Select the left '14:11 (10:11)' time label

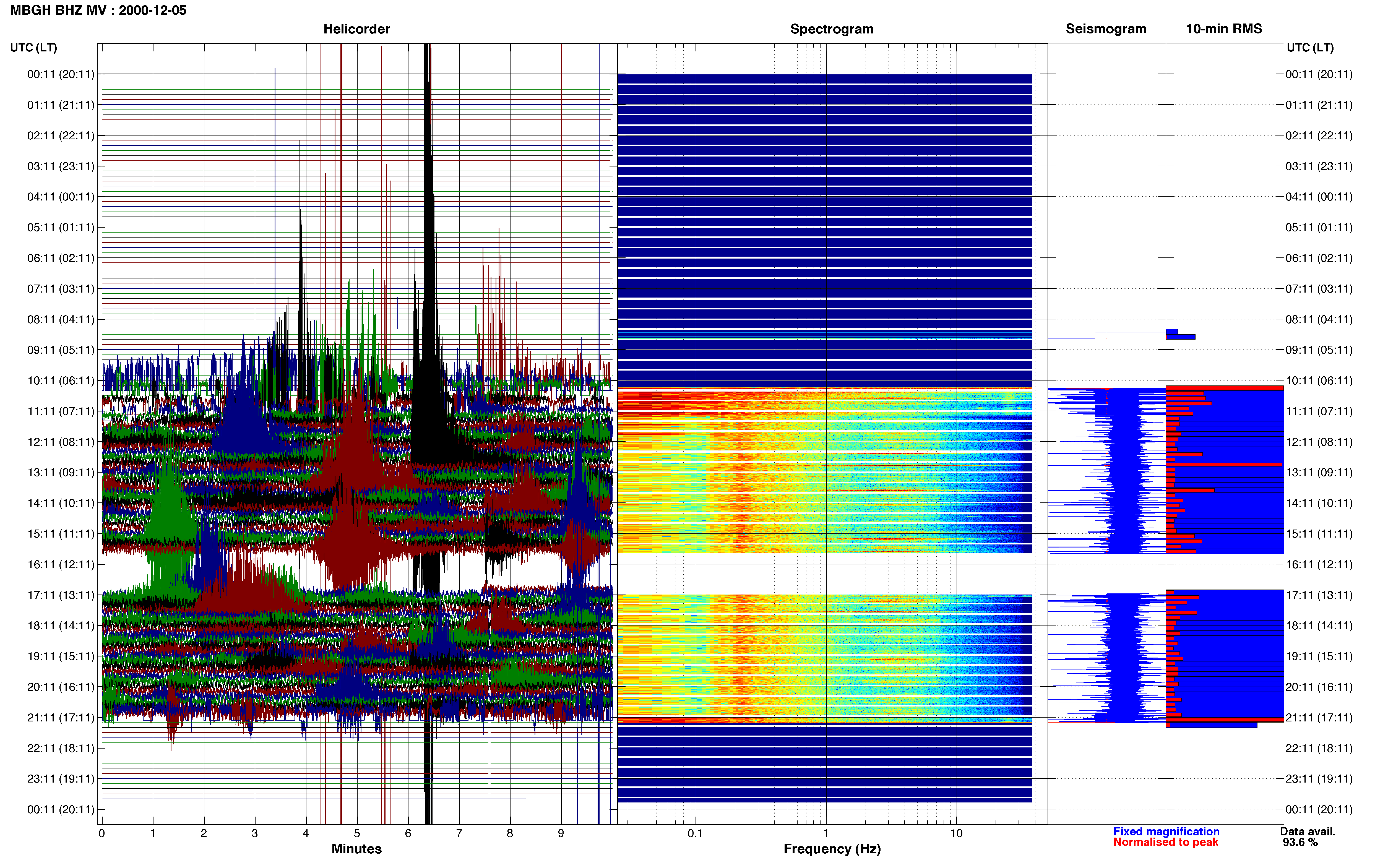(x=61, y=504)
